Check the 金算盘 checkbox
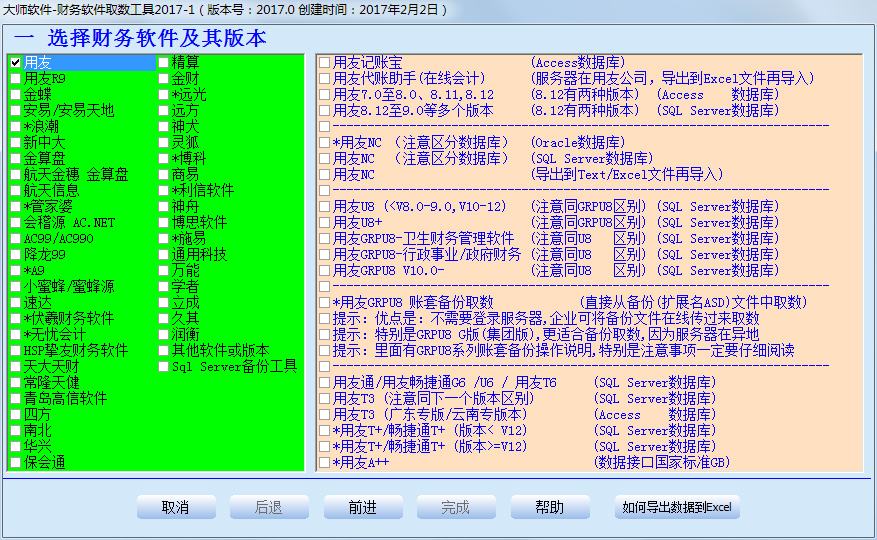The image size is (877, 540). tap(16, 159)
